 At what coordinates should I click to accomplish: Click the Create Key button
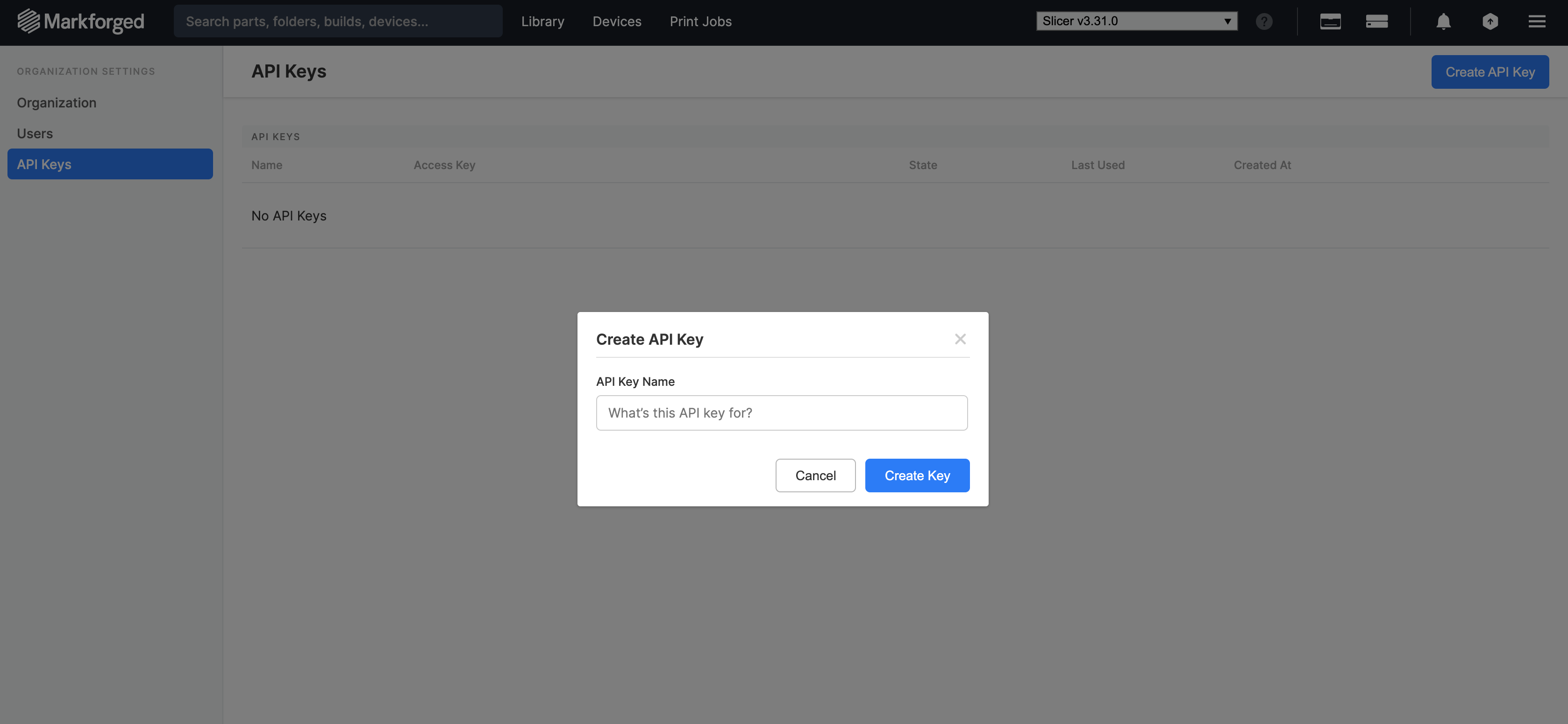click(x=916, y=475)
